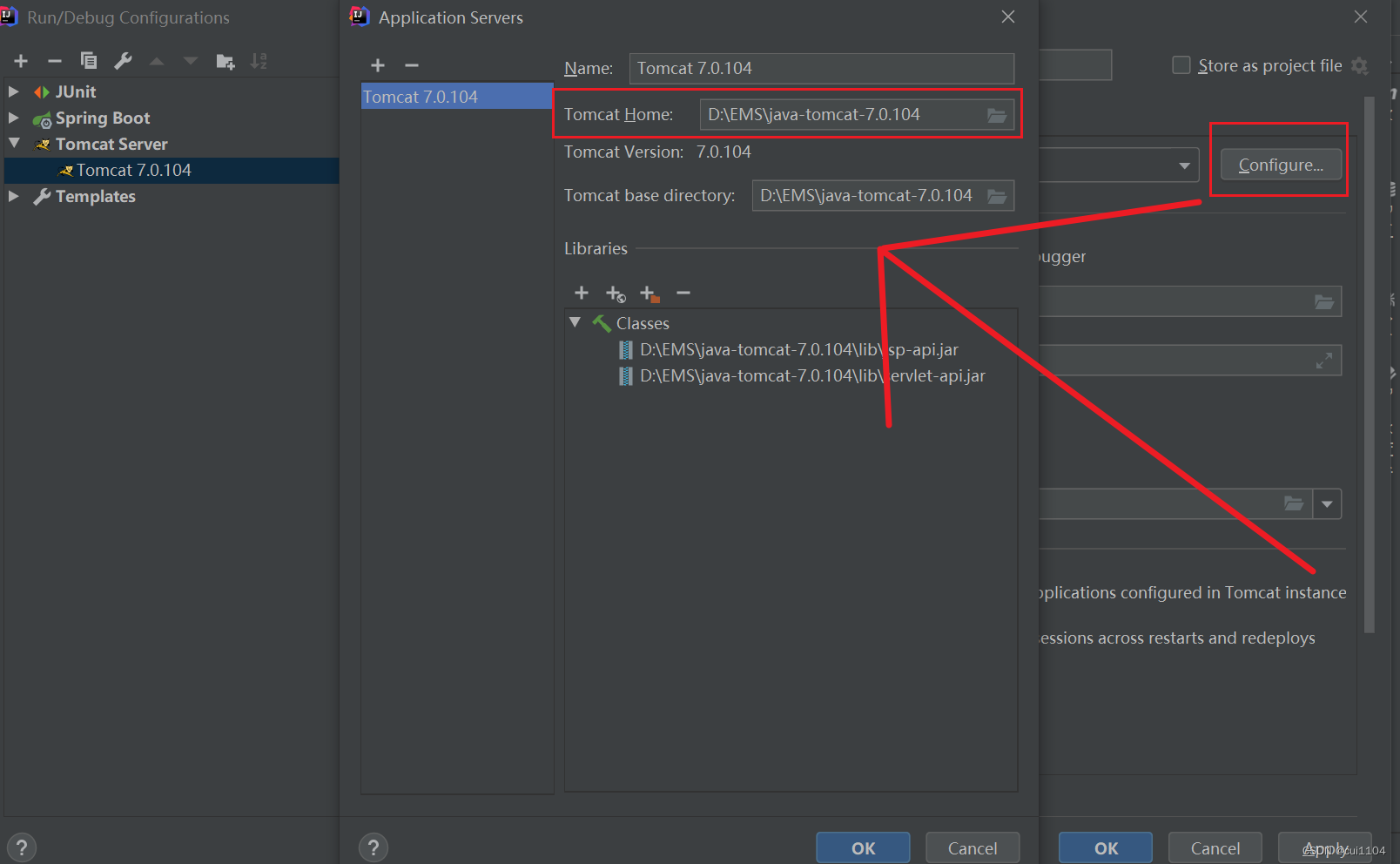Click the Classes library group label

[x=643, y=323]
